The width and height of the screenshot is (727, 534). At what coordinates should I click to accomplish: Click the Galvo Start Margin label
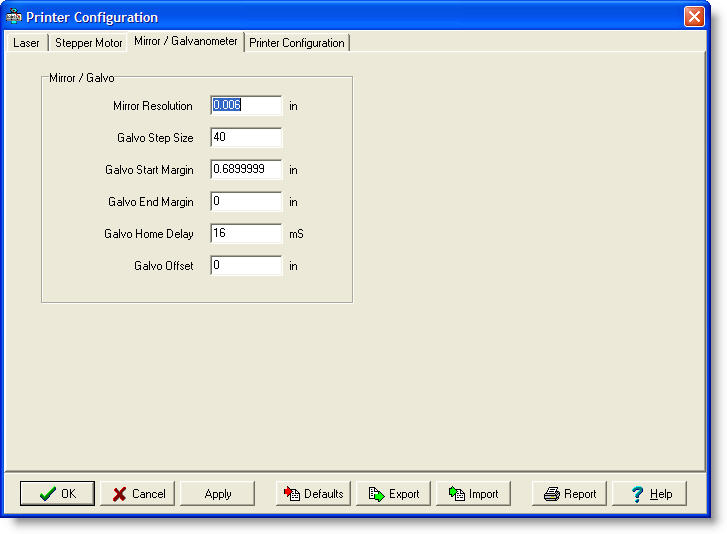[149, 170]
